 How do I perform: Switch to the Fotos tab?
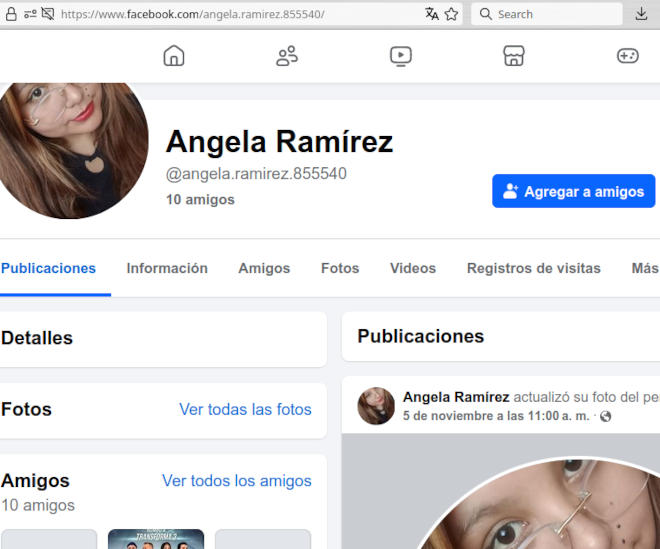tap(340, 268)
